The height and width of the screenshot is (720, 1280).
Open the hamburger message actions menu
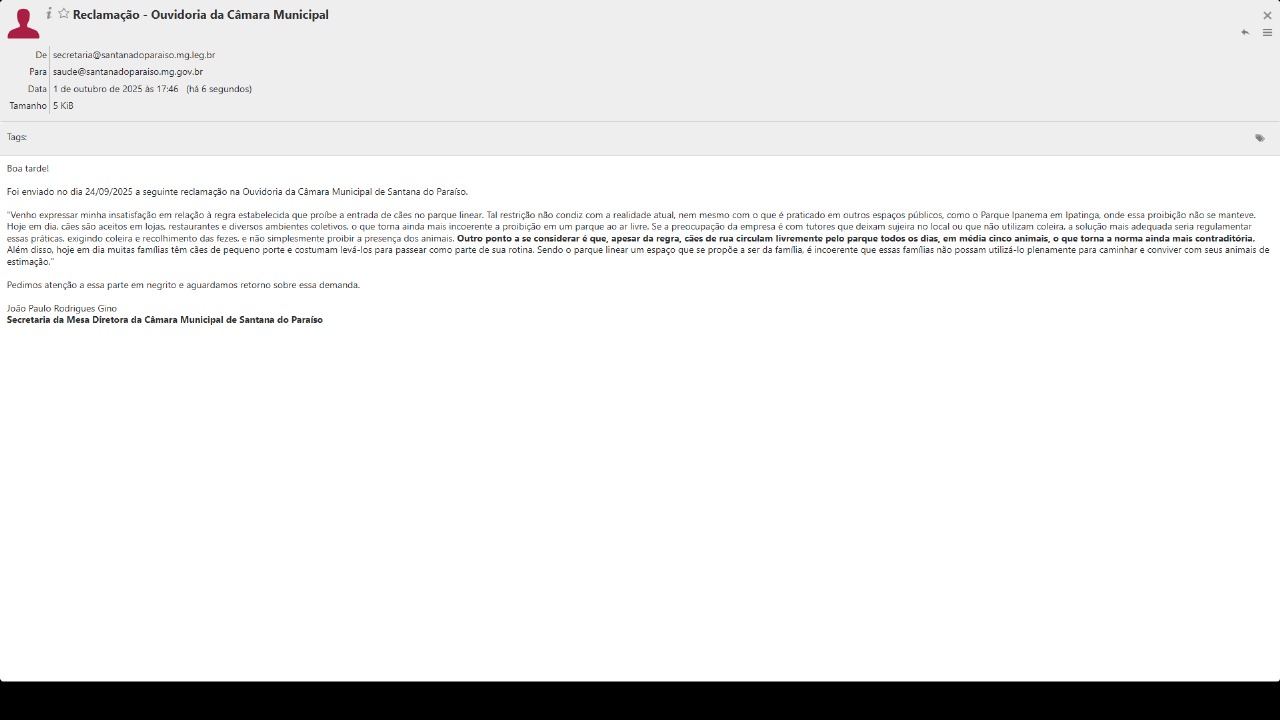tap(1267, 32)
